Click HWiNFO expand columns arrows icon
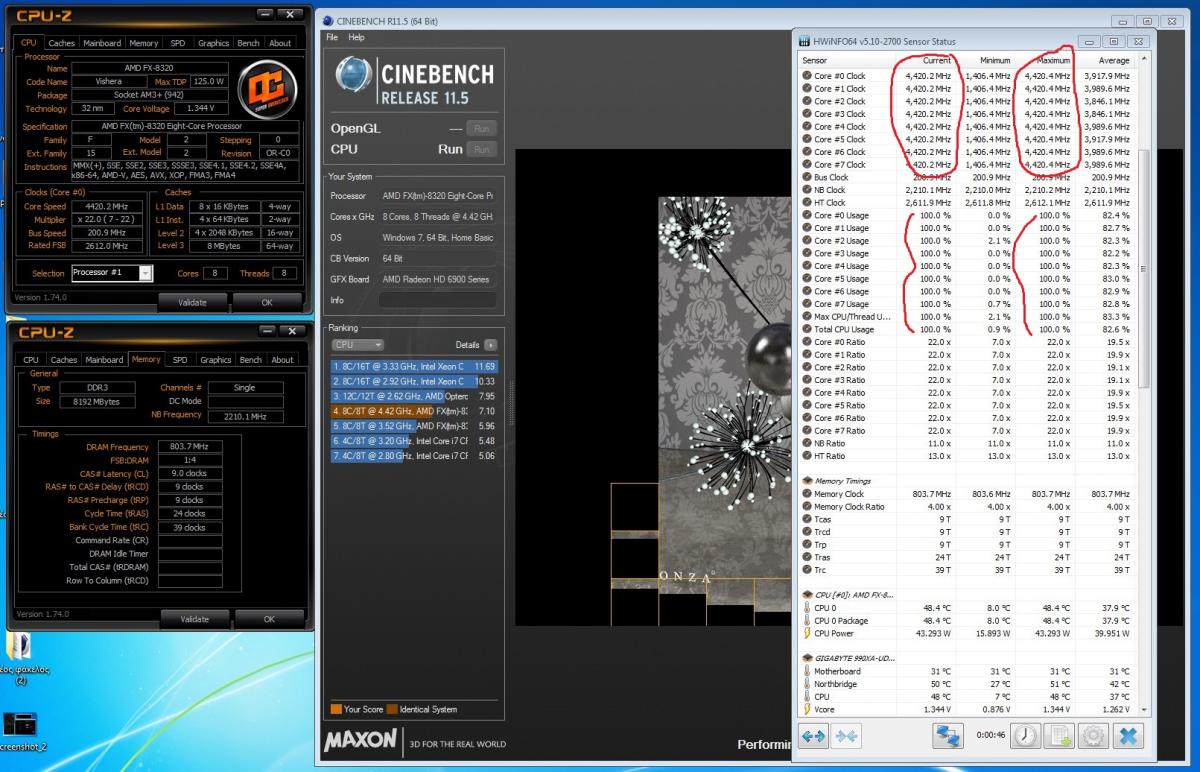Image resolution: width=1200 pixels, height=772 pixels. (813, 737)
